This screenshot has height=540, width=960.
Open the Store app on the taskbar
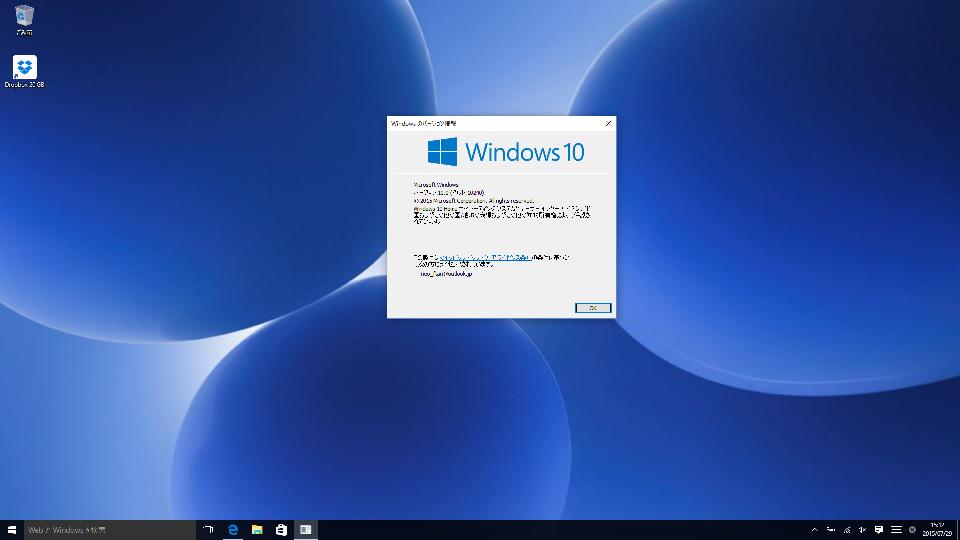281,530
